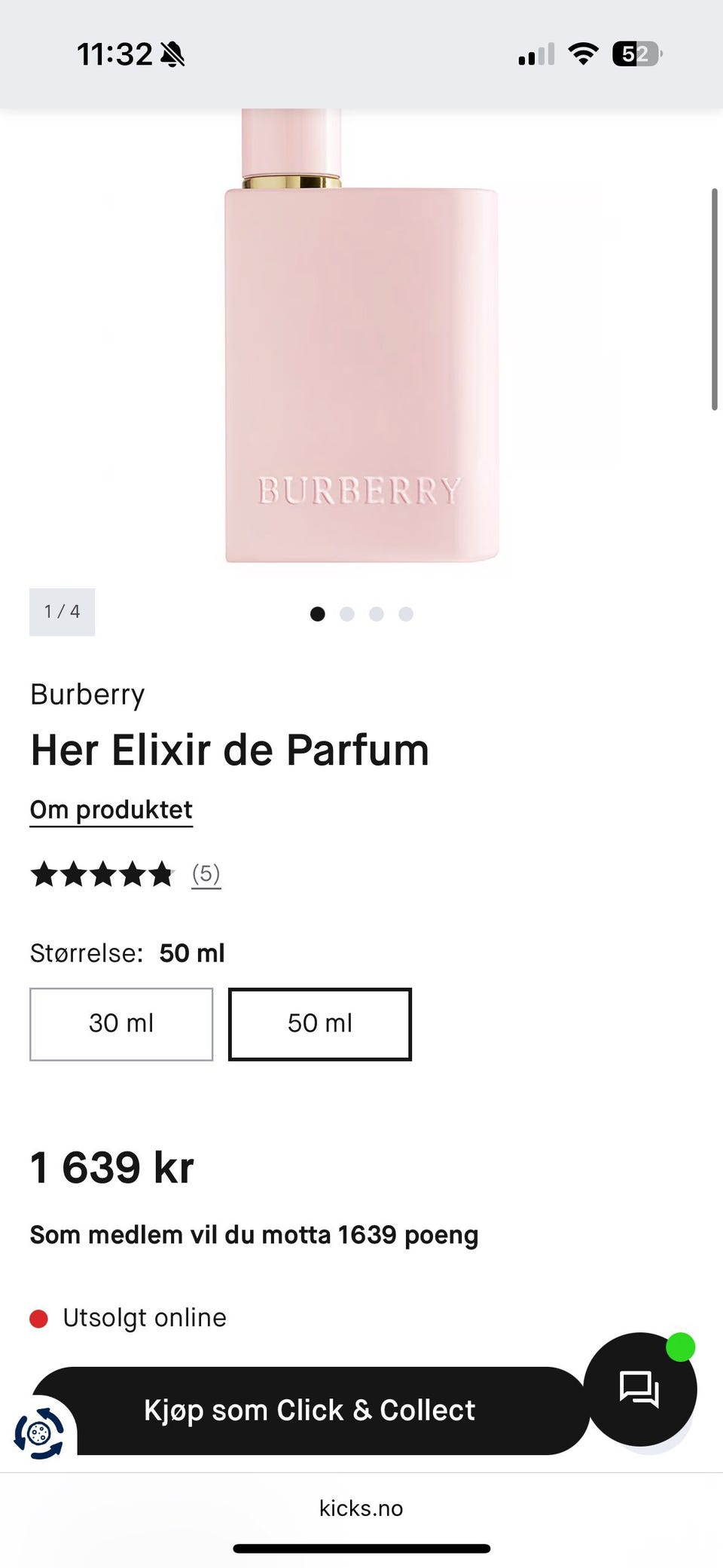Viewport: 723px width, 1568px height.
Task: Tap the Burberry brand name
Action: (87, 695)
